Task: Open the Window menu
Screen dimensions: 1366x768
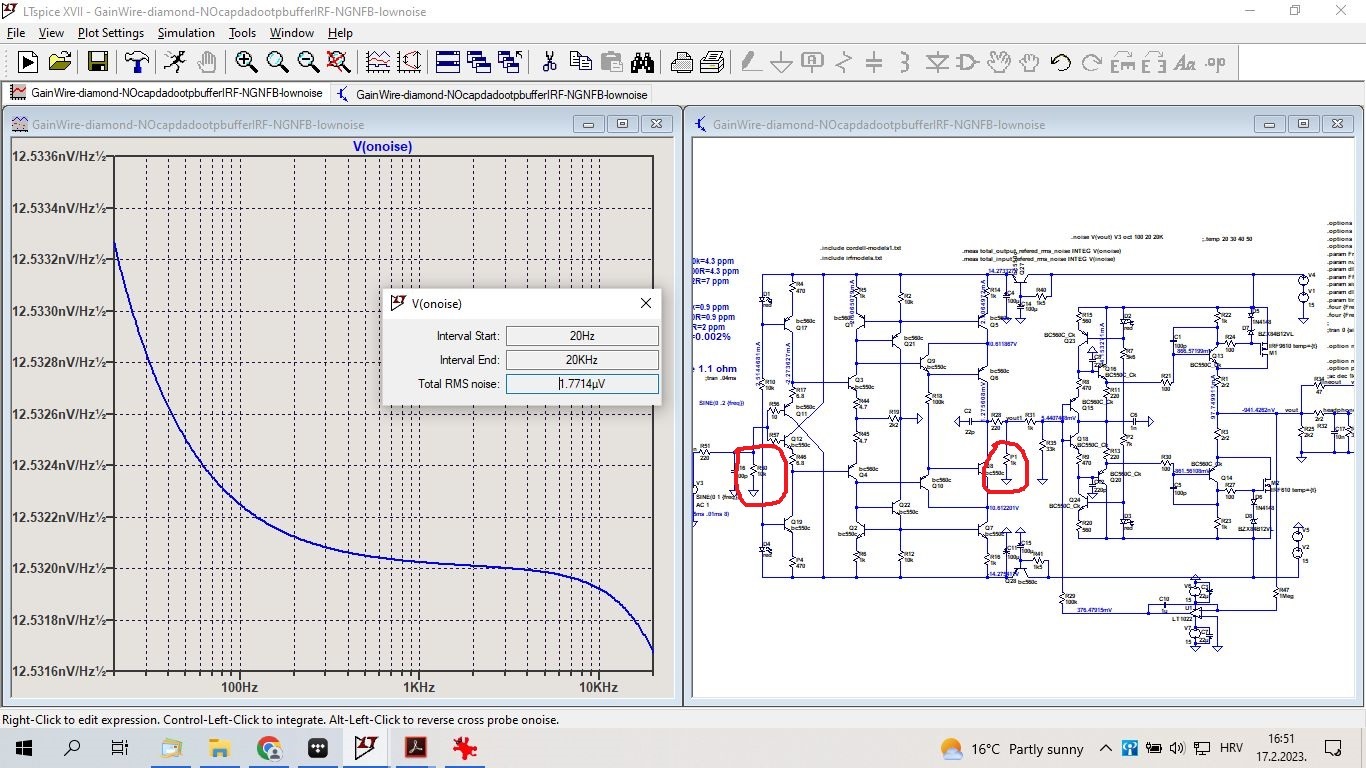Action: 291,33
